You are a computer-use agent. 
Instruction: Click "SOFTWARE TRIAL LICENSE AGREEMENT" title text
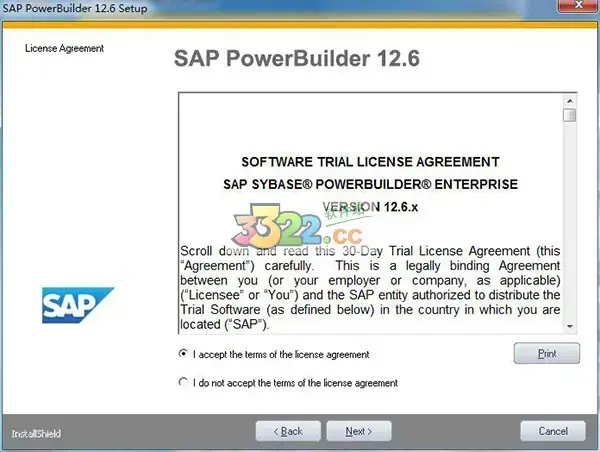370,162
